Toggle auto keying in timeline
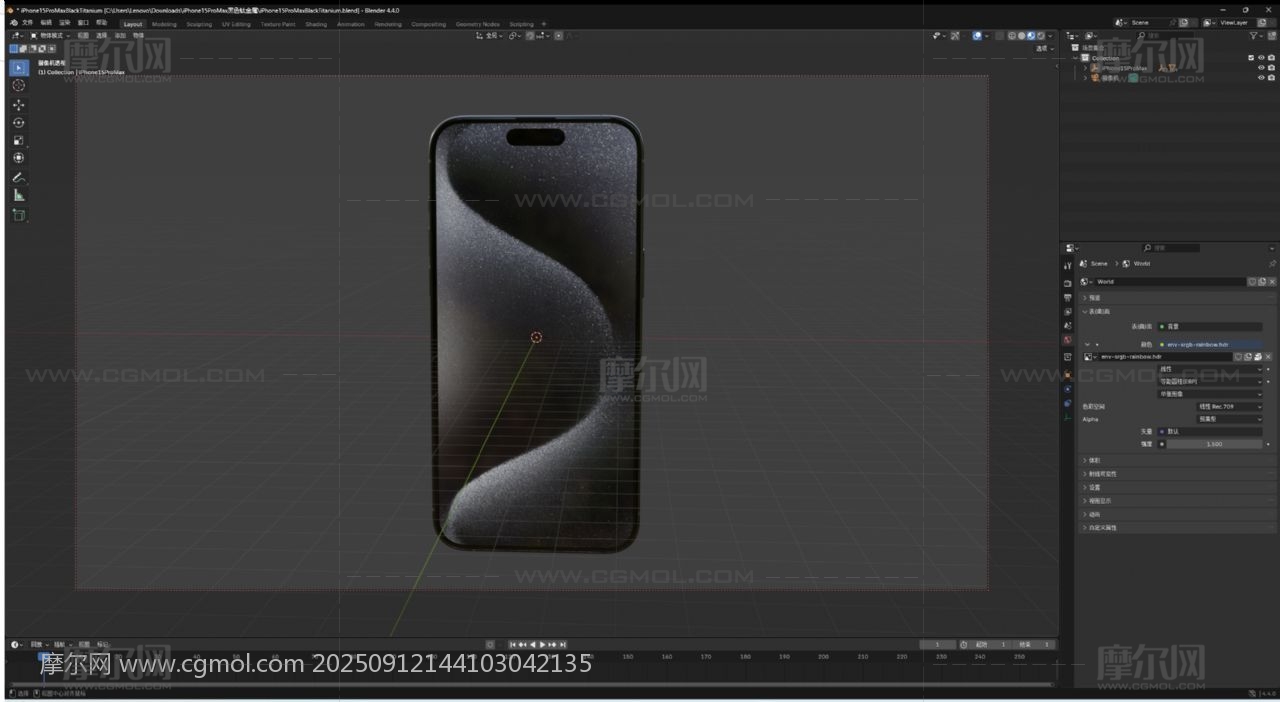Viewport: 1280px width, 702px height. pyautogui.click(x=490, y=644)
